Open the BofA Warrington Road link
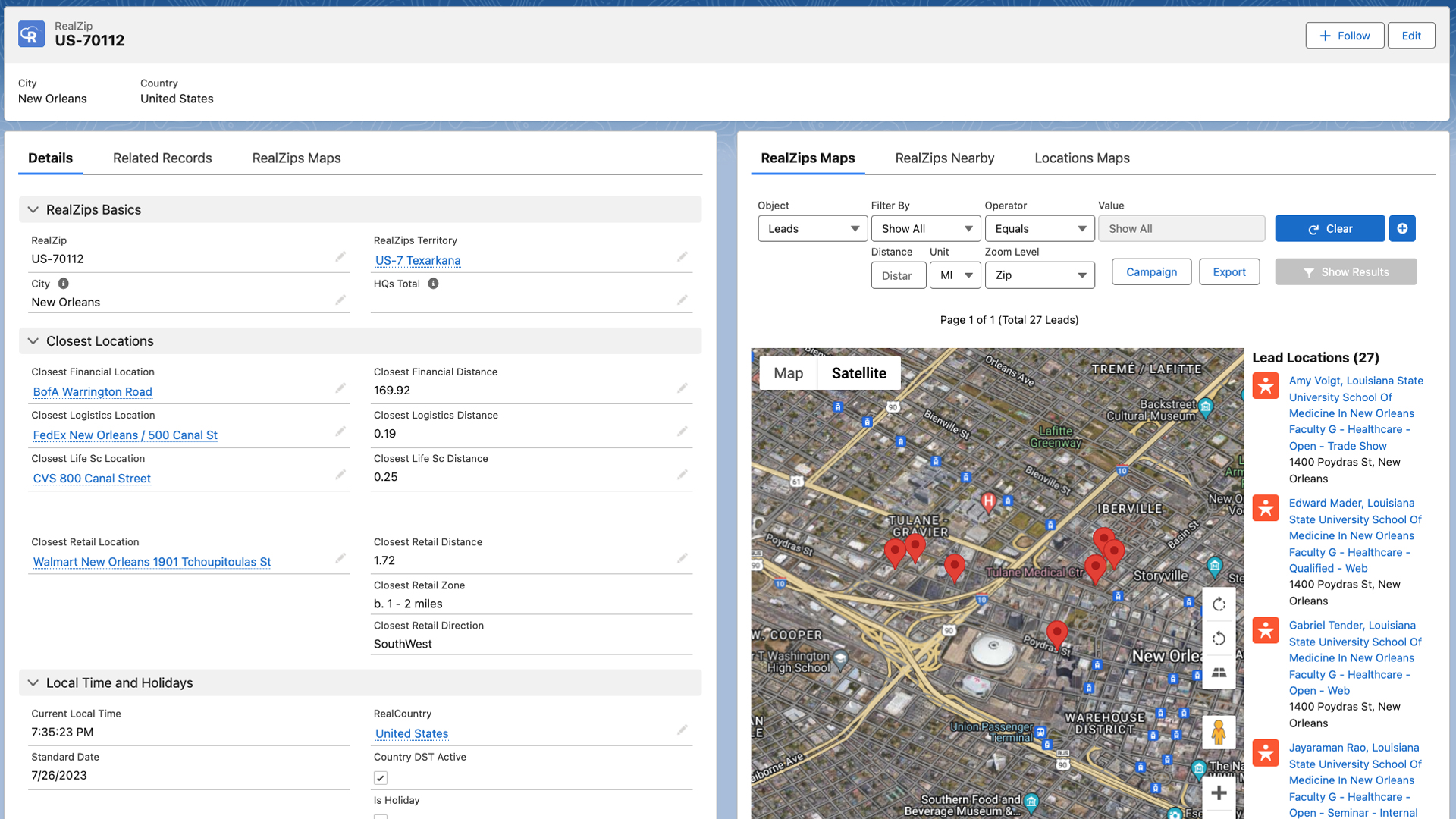1456x819 pixels. [93, 392]
